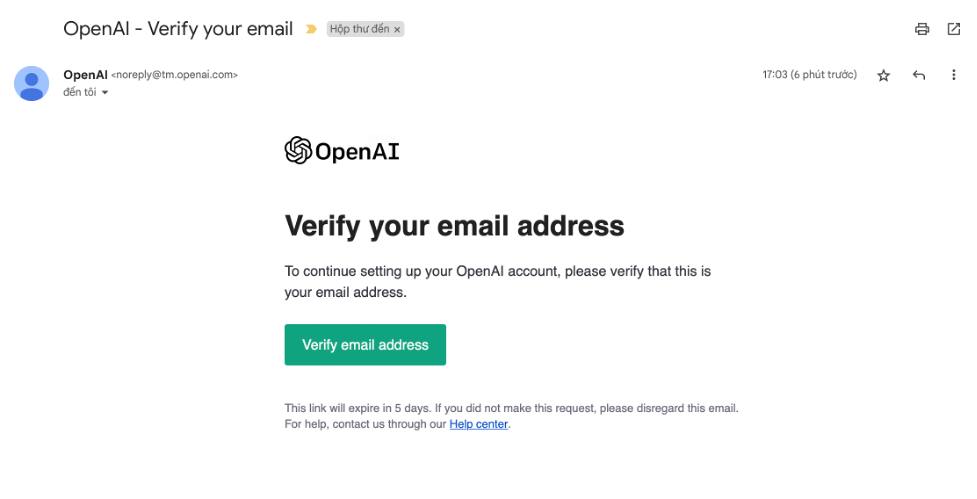Expand recipient details arrow beside đến tôi
This screenshot has height=499, width=977.
pos(105,92)
